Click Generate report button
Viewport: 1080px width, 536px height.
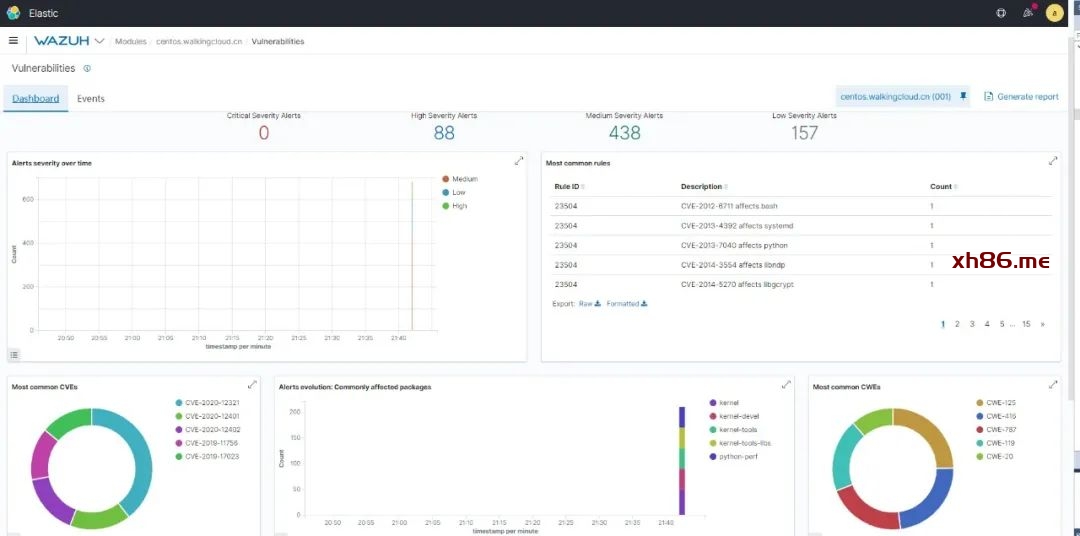pos(1021,97)
